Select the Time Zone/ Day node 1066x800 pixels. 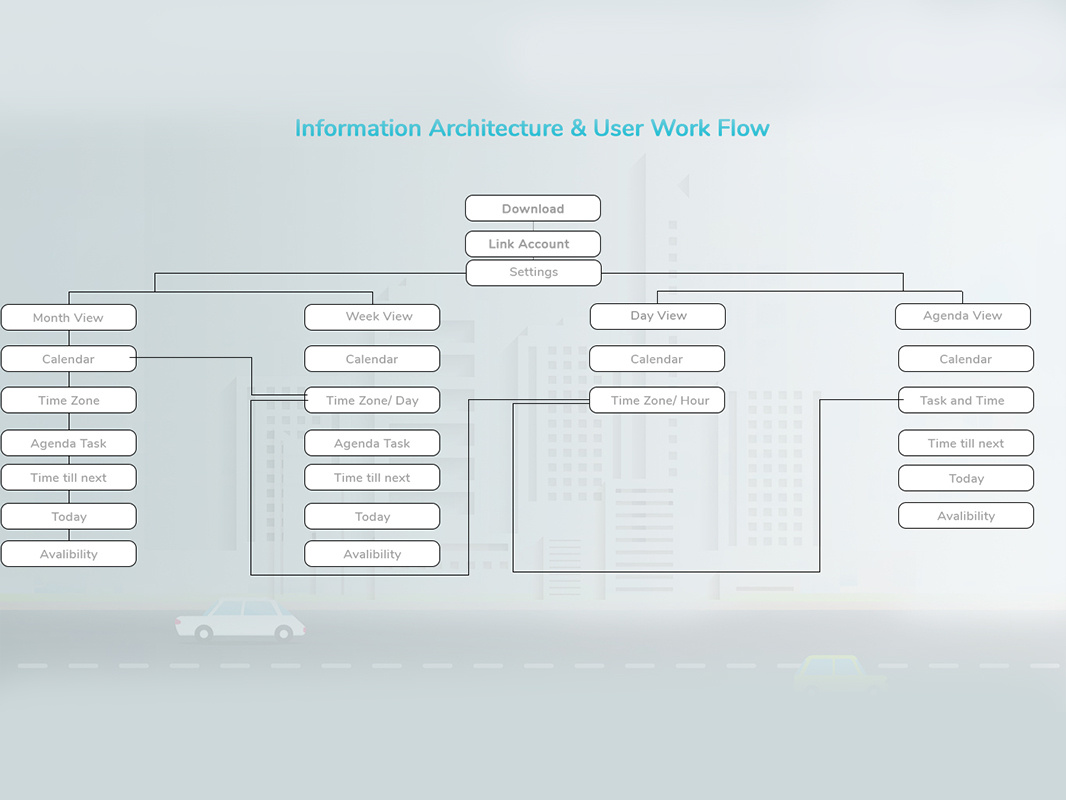(x=371, y=400)
